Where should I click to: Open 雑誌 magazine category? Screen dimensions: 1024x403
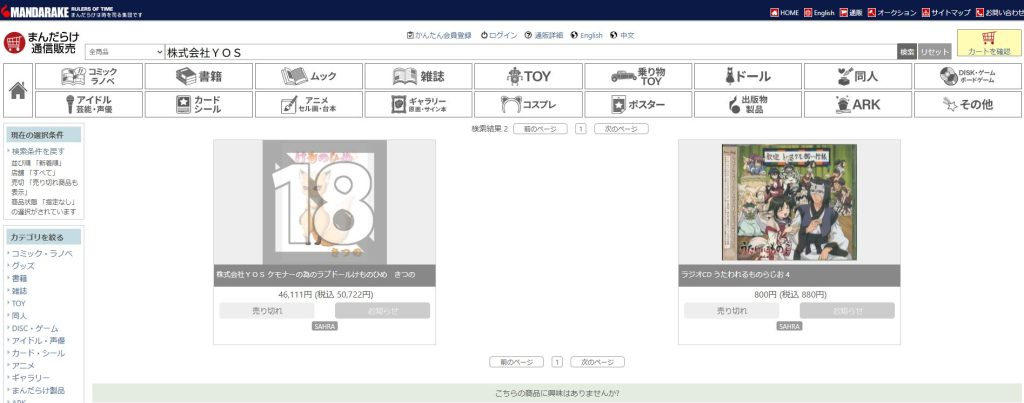[x=419, y=76]
